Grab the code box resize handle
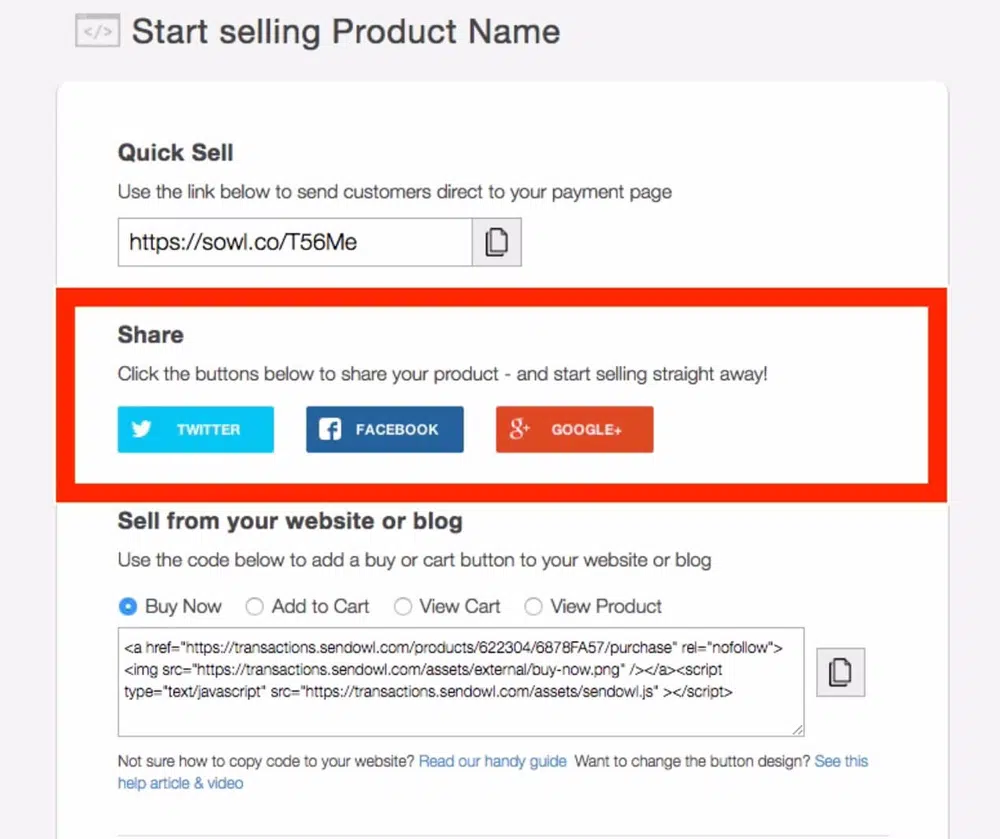This screenshot has width=1000, height=839. coord(798,730)
